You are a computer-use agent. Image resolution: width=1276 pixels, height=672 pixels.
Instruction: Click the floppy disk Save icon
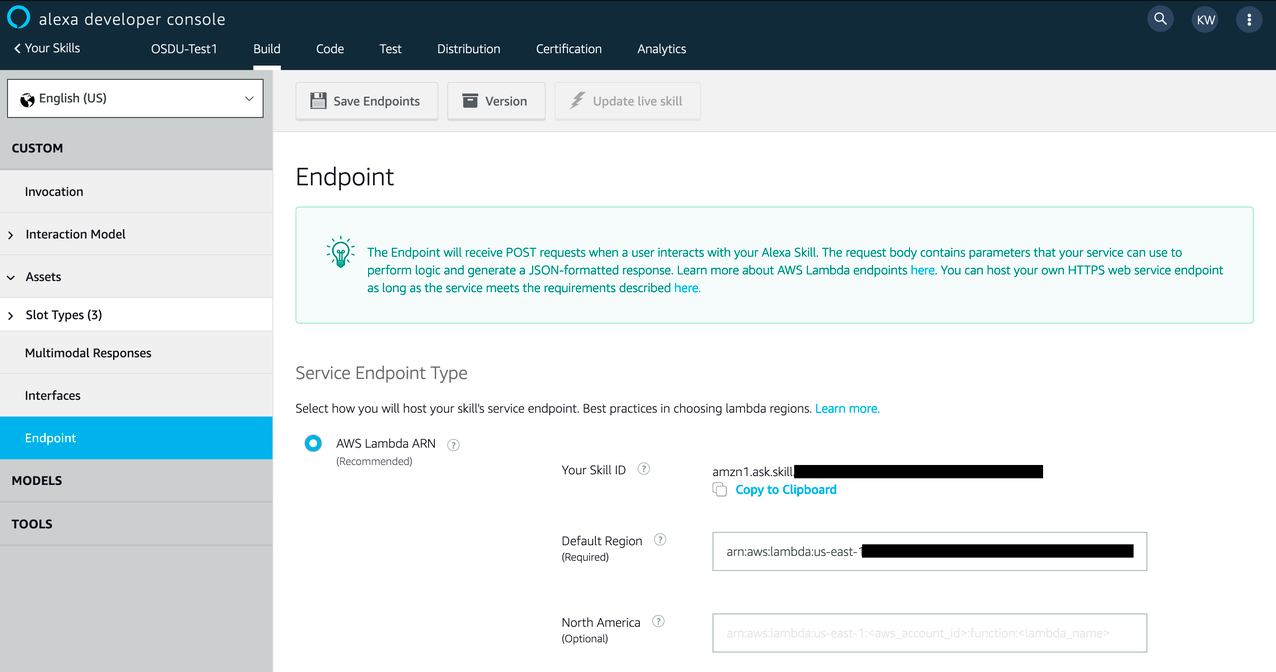point(318,101)
